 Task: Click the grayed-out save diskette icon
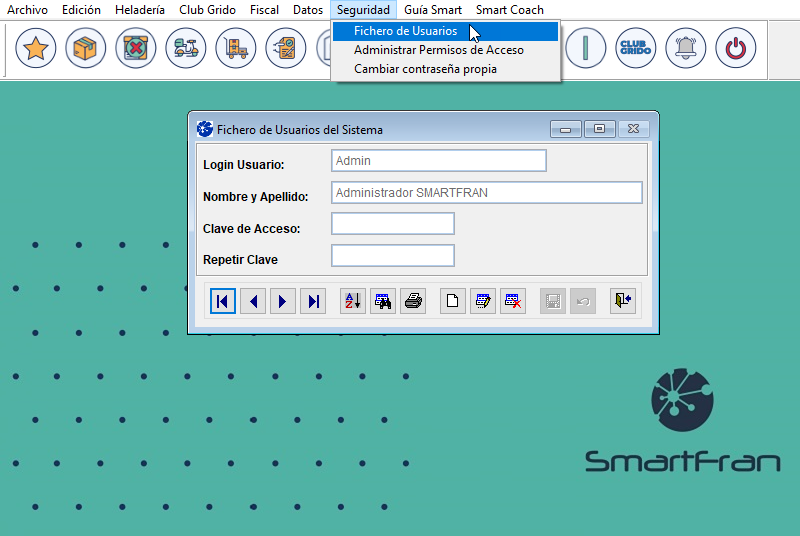(x=553, y=301)
